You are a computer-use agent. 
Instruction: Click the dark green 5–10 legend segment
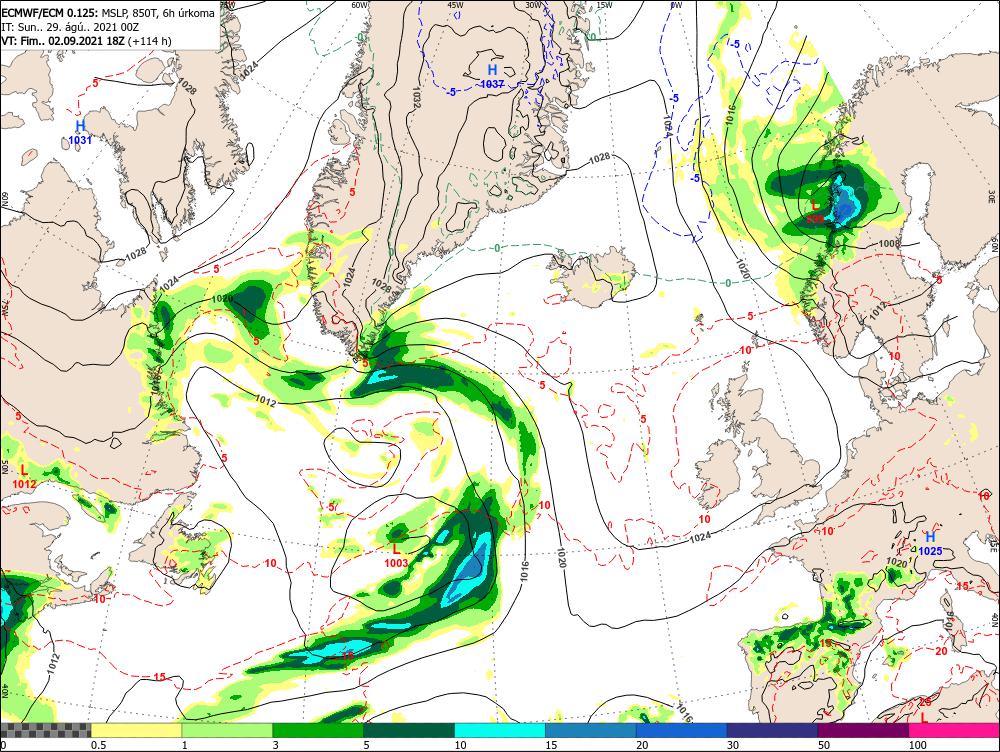(x=409, y=730)
